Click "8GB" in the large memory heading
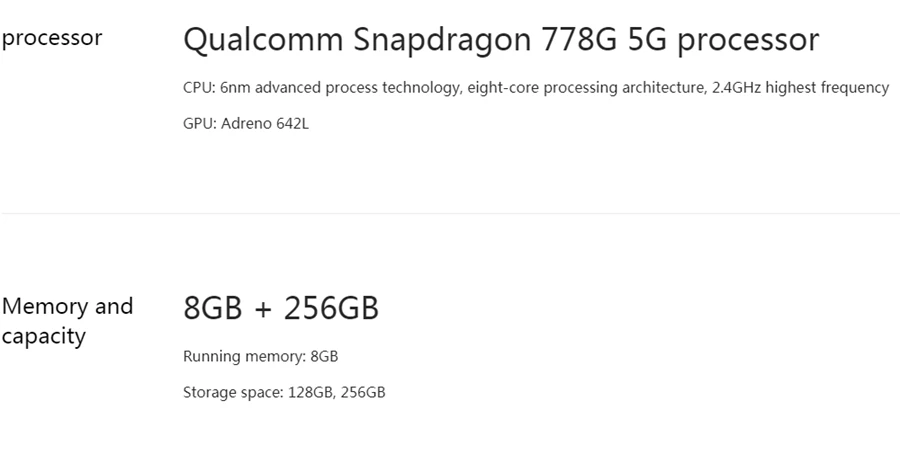Screen dimensions: 900x463 pyautogui.click(x=213, y=308)
